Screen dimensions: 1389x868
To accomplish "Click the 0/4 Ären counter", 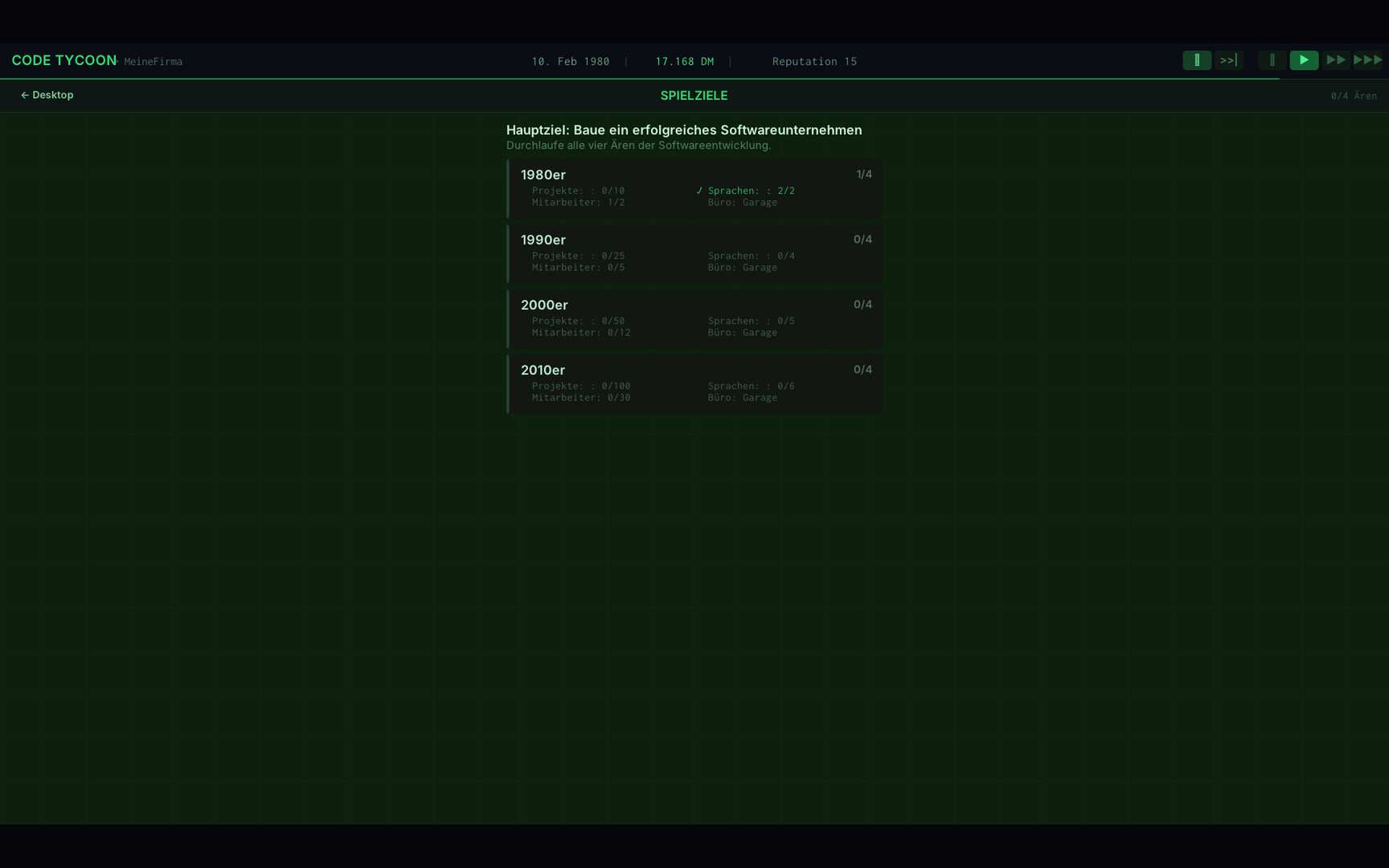I will pyautogui.click(x=1354, y=95).
